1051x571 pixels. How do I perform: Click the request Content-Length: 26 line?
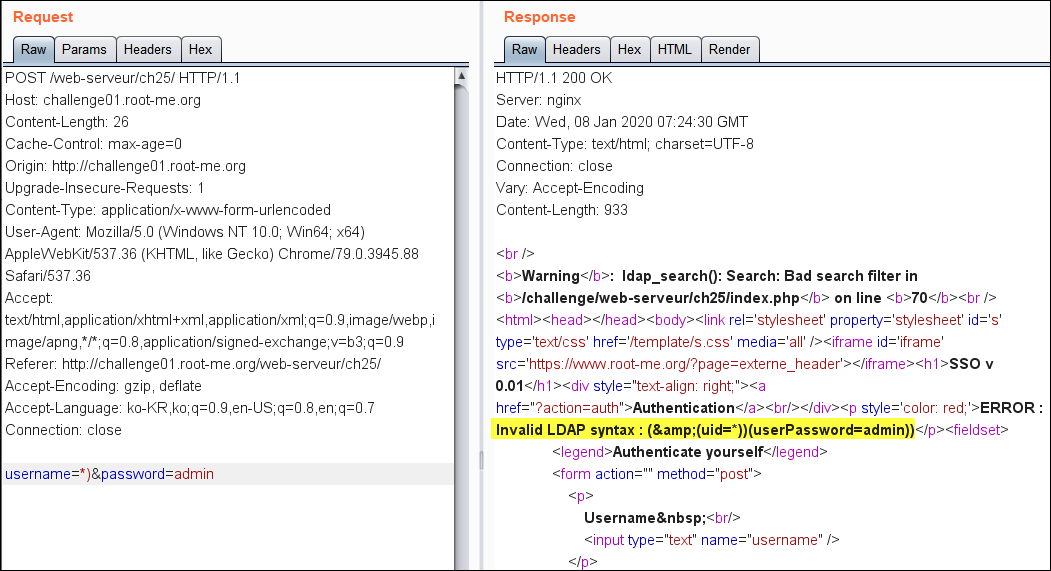67,122
